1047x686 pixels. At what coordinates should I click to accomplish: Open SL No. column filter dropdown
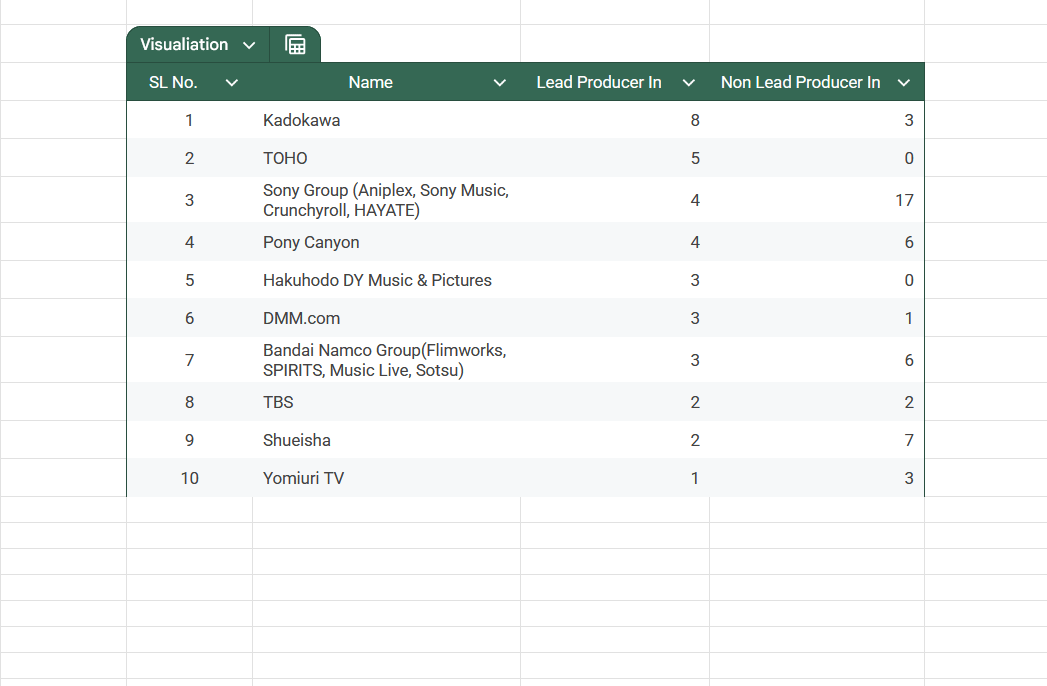coord(232,83)
